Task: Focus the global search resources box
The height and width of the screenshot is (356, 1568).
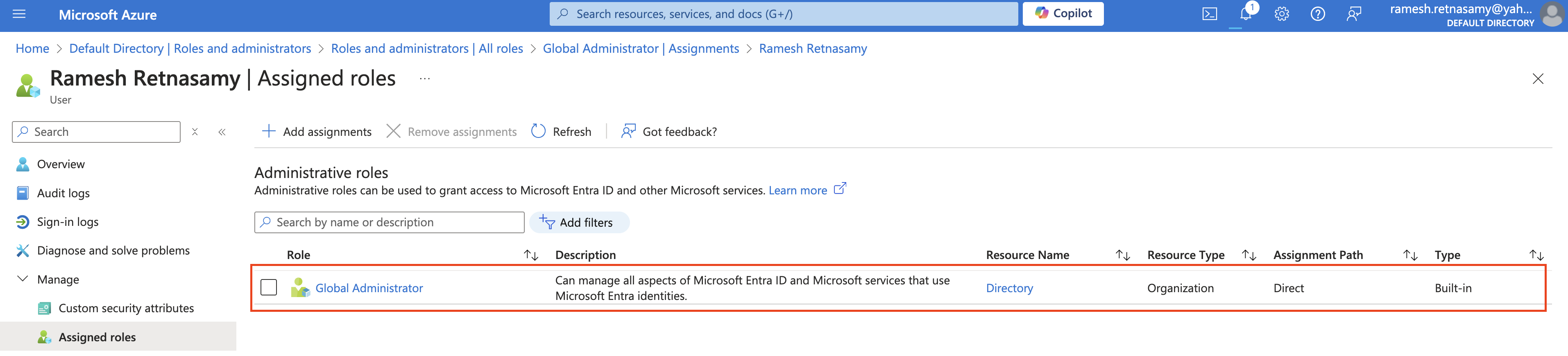Action: pos(783,14)
